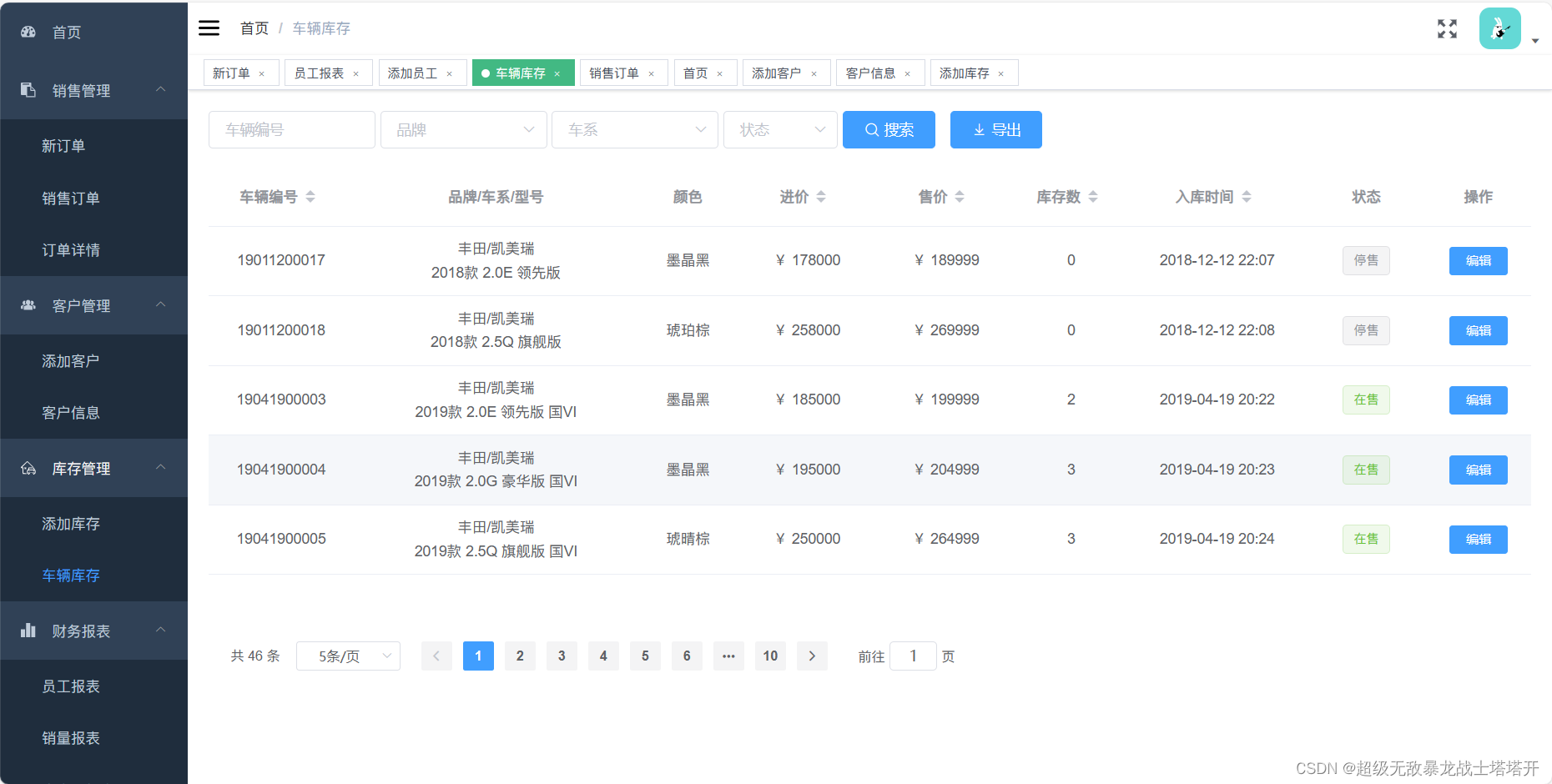
Task: Click the 导出 export button
Action: pos(996,129)
